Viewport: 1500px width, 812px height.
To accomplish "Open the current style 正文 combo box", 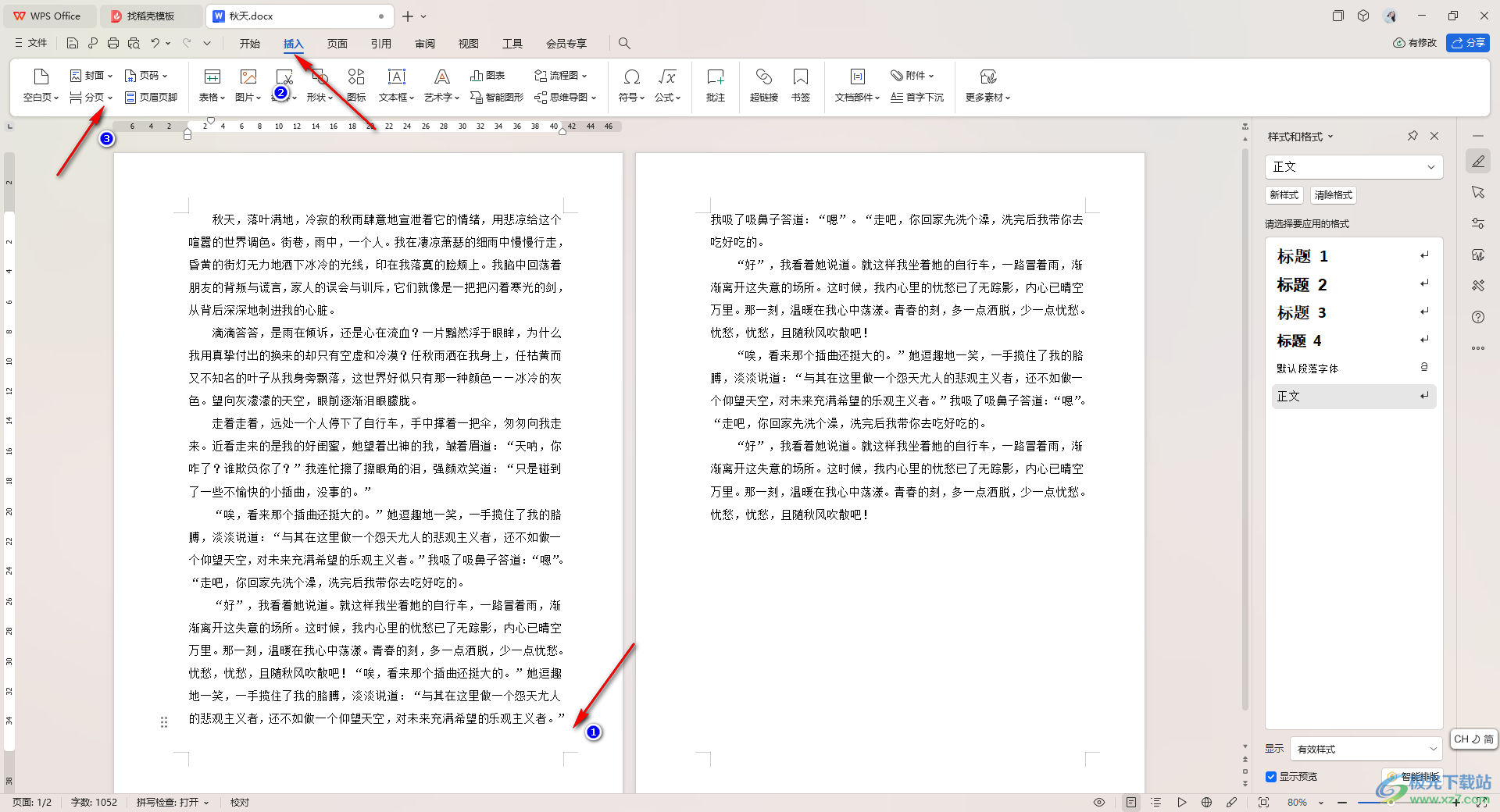I will [1354, 167].
